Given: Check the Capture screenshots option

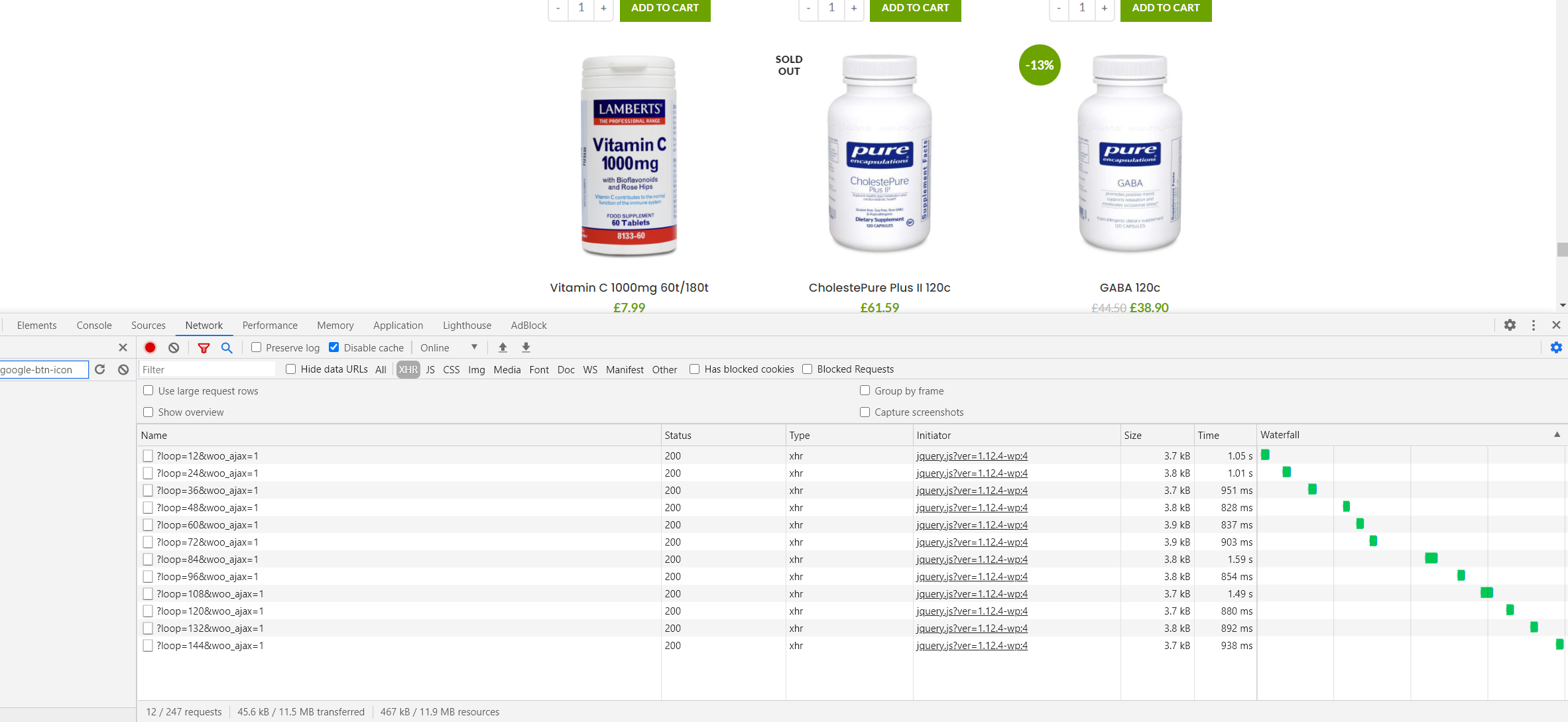Looking at the screenshot, I should click(865, 412).
